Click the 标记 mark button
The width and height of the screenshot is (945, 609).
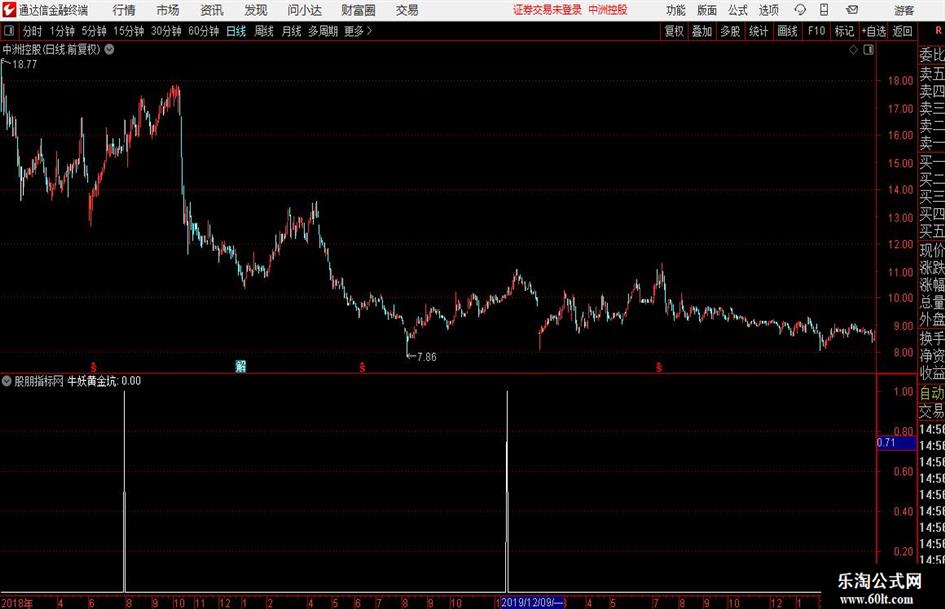click(844, 31)
